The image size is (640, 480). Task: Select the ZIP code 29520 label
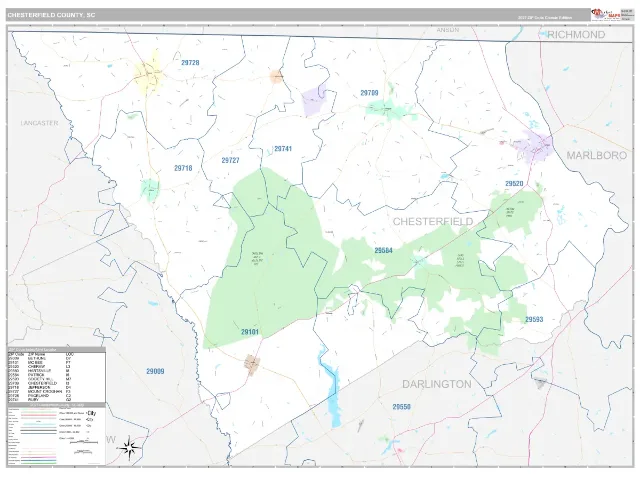point(514,184)
